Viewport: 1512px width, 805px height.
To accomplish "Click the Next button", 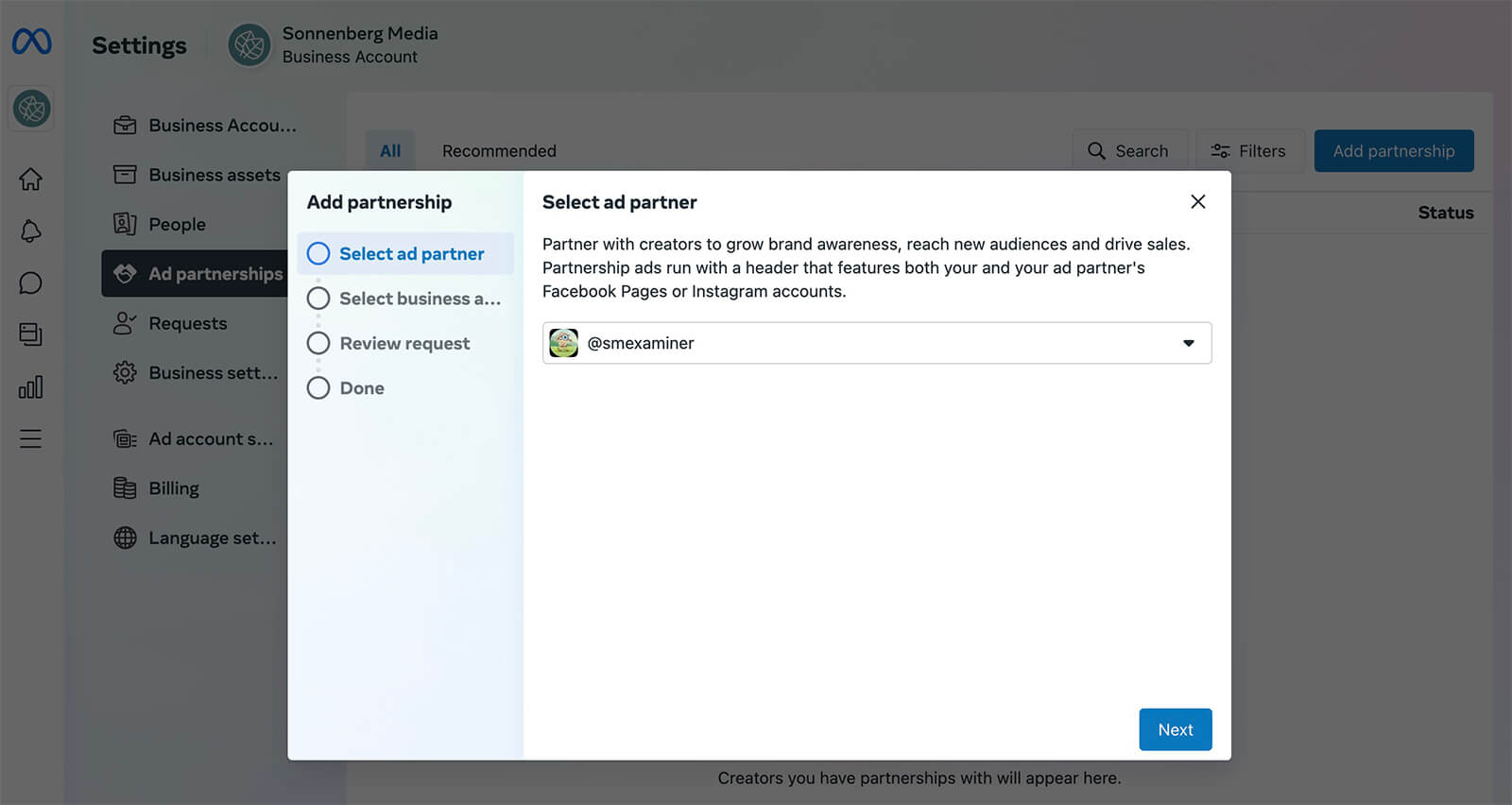I will click(x=1175, y=729).
